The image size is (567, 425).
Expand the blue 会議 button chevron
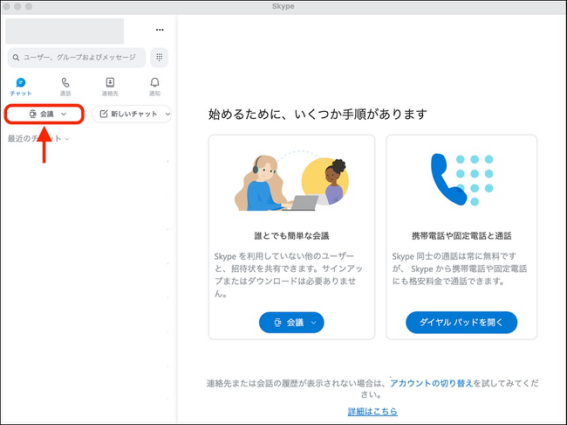(x=314, y=323)
